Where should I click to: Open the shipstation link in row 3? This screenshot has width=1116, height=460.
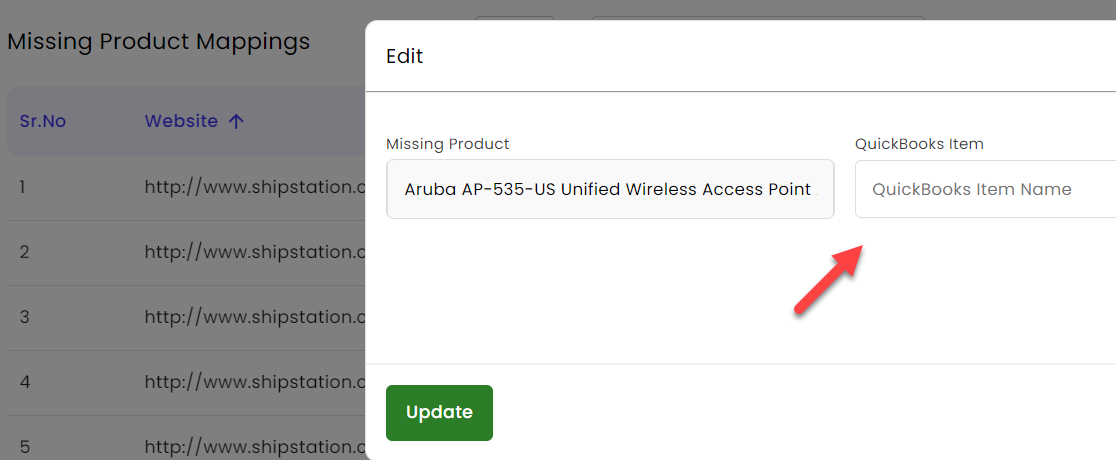tap(255, 317)
